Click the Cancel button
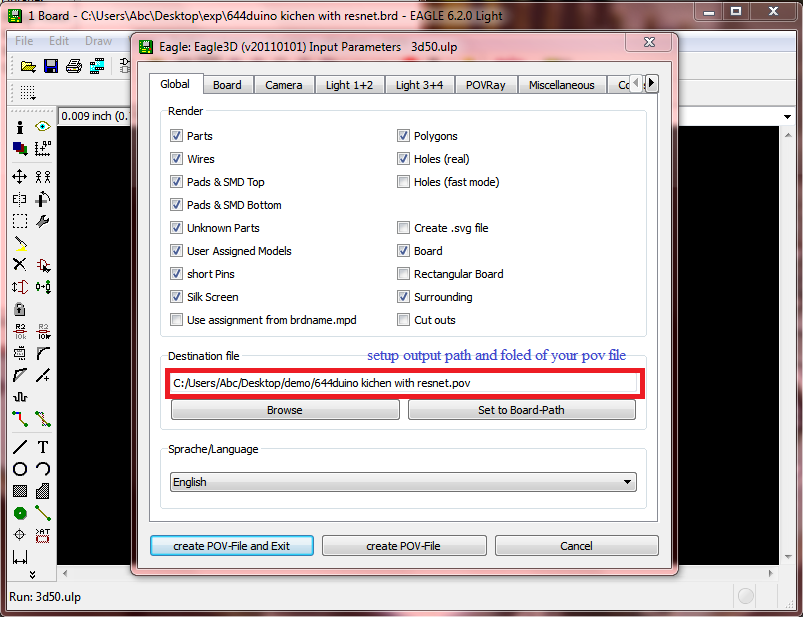The height and width of the screenshot is (617, 803). 576,546
